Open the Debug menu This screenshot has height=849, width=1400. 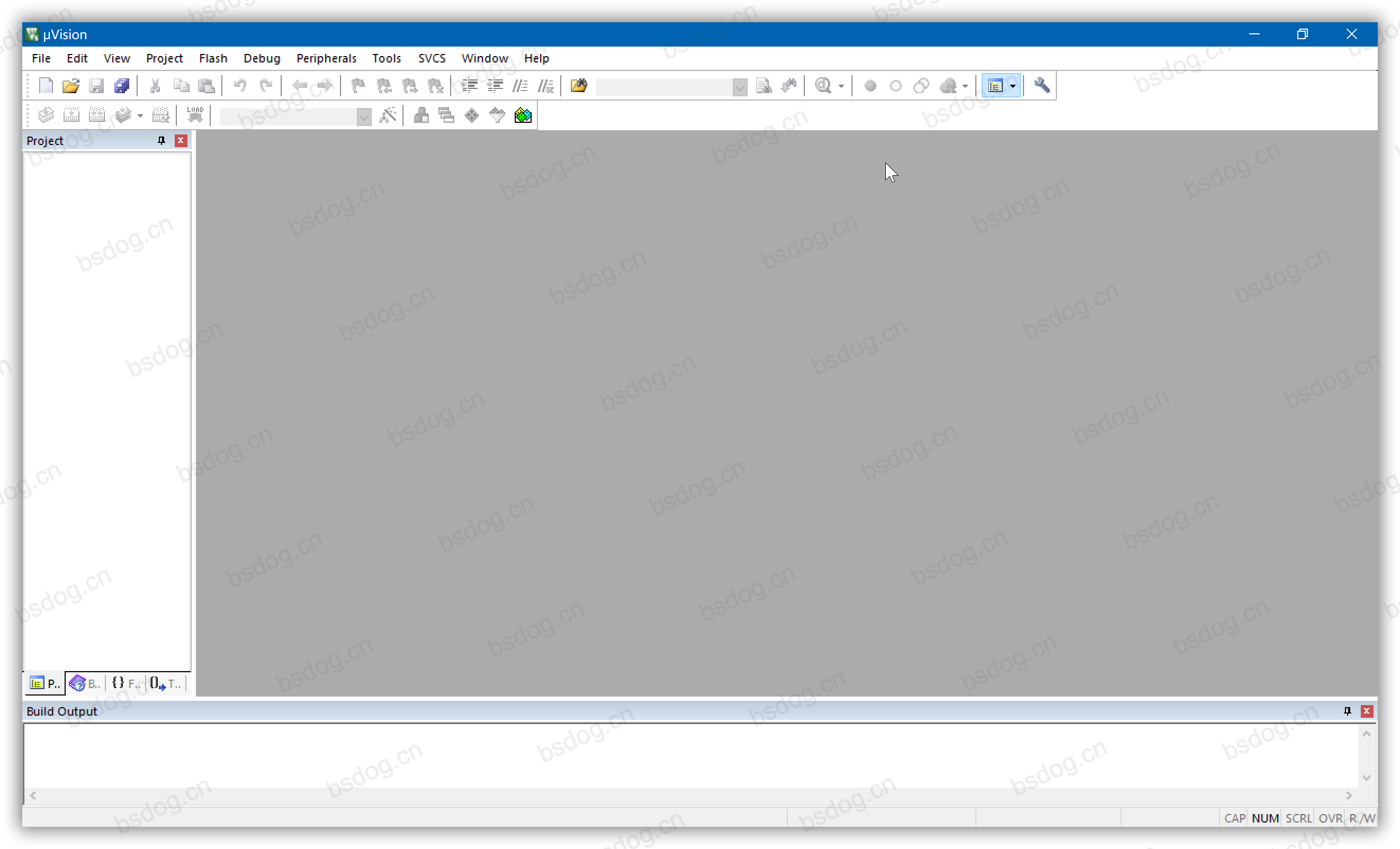pos(262,58)
